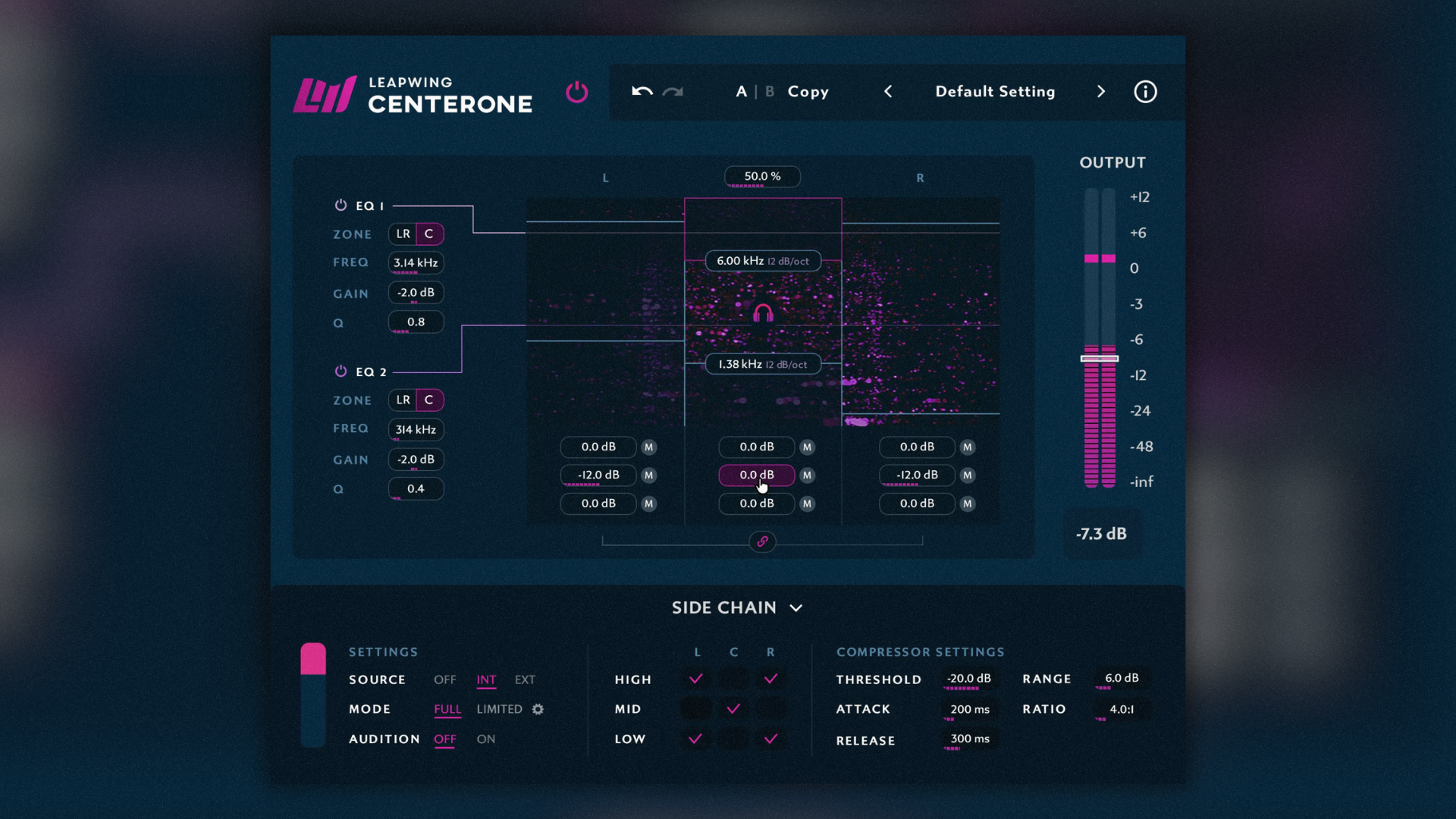Click the Copy button
Screen dimensions: 1456x819
[x=808, y=92]
